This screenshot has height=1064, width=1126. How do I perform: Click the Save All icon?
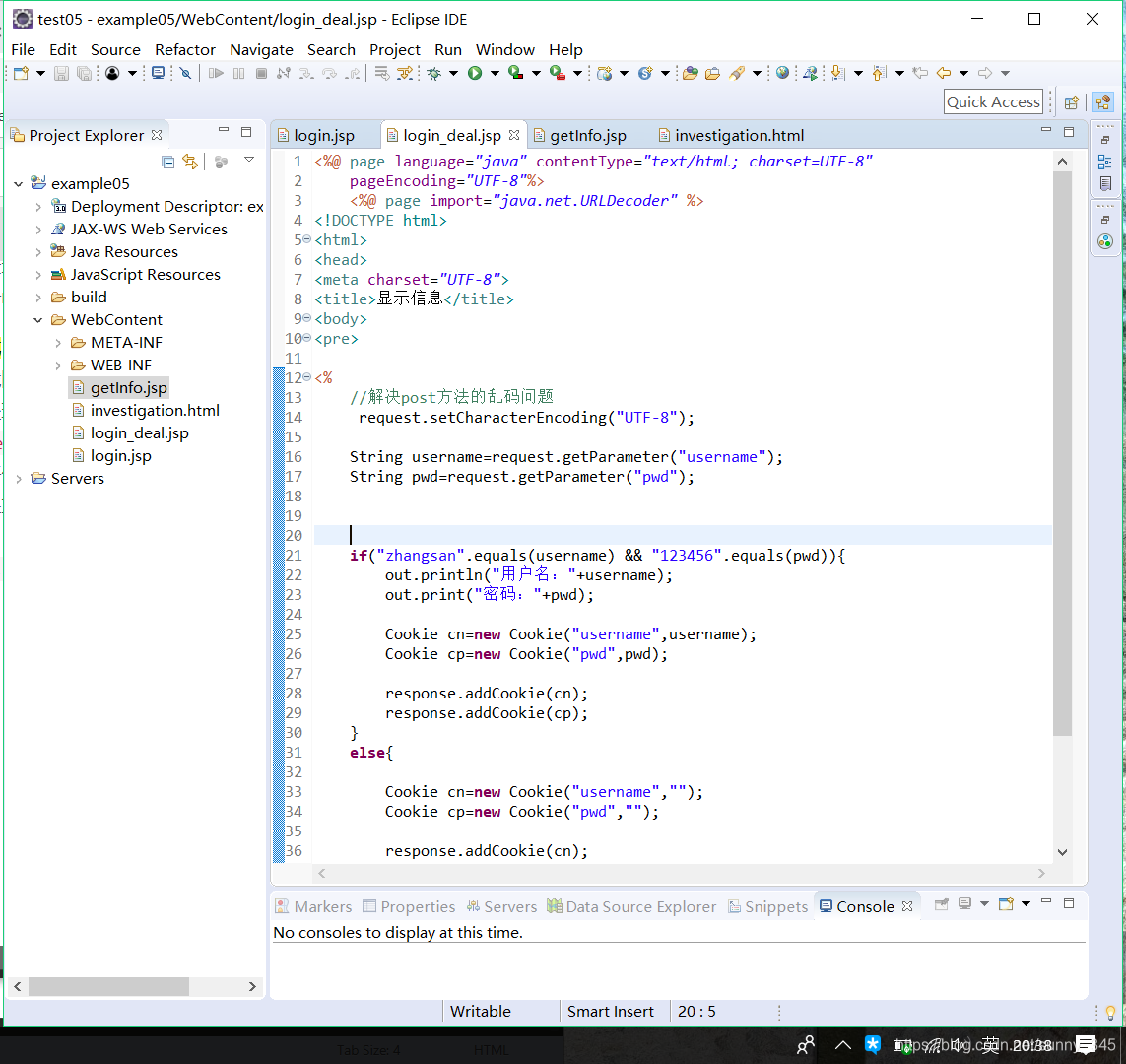click(x=84, y=73)
